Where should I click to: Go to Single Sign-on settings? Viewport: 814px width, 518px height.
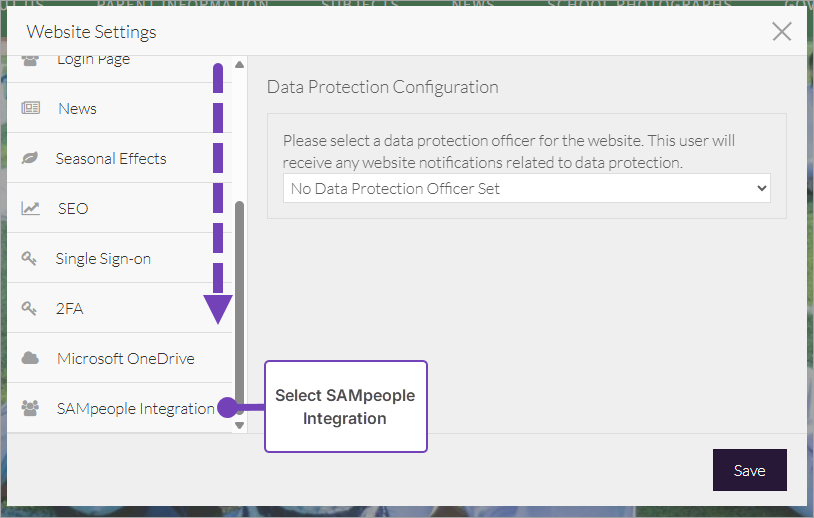(x=103, y=258)
